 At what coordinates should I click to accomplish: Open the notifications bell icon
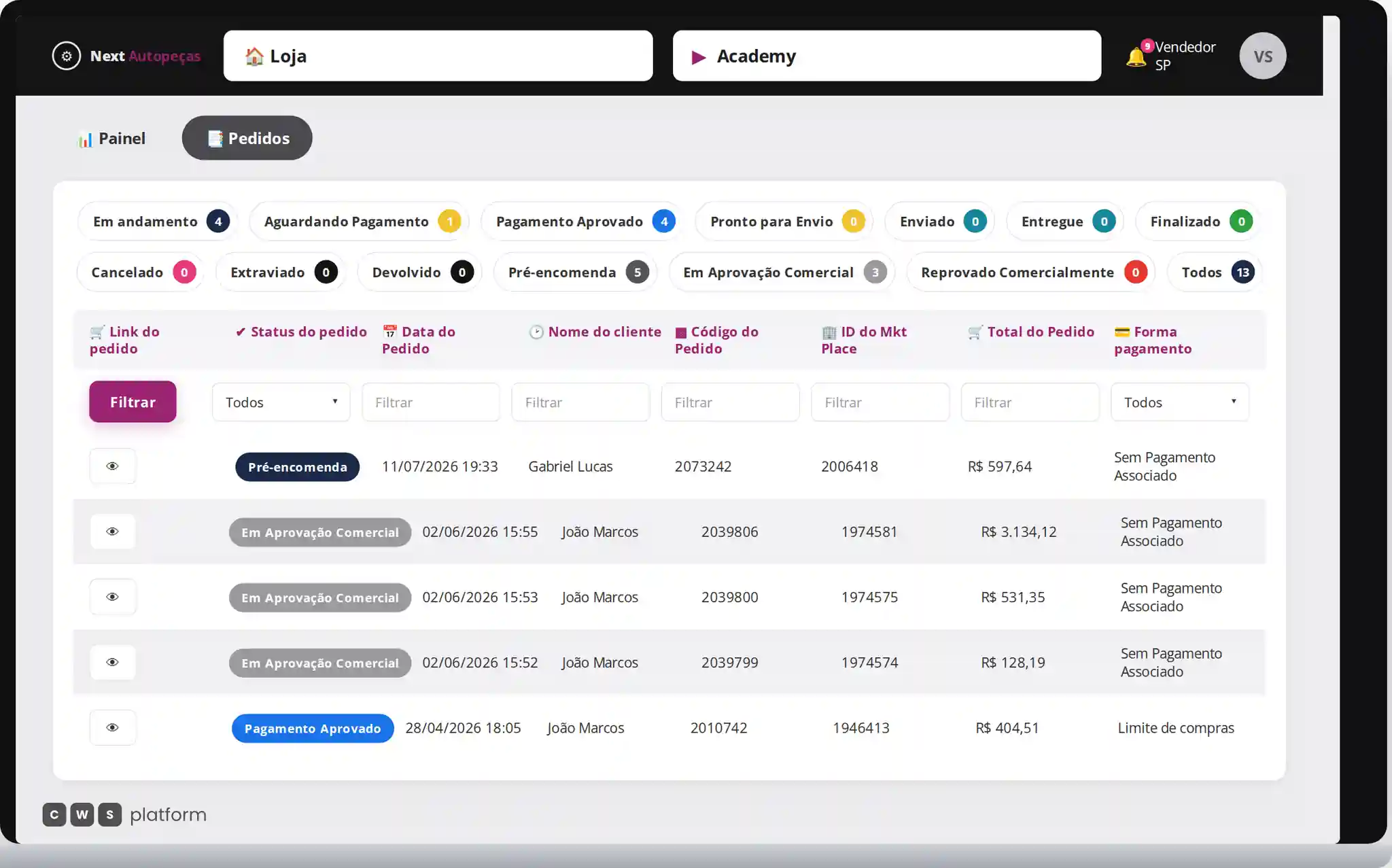point(1136,56)
